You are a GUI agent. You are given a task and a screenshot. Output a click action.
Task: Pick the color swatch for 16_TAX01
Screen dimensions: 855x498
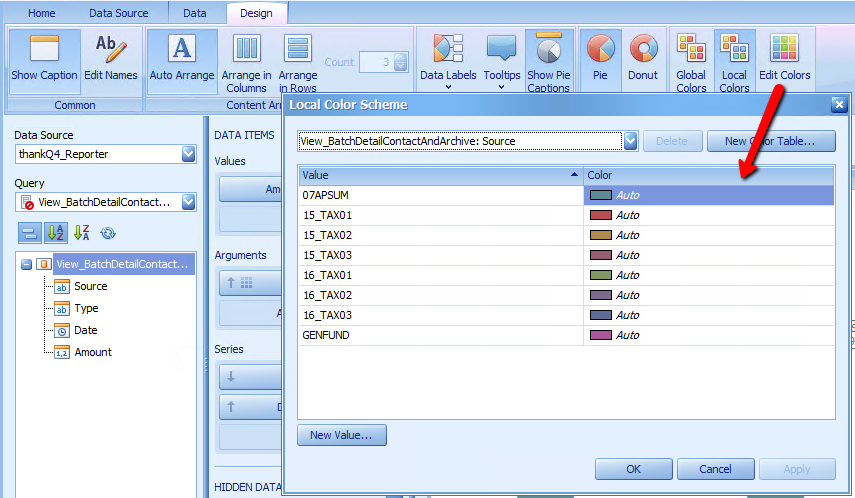tap(601, 275)
